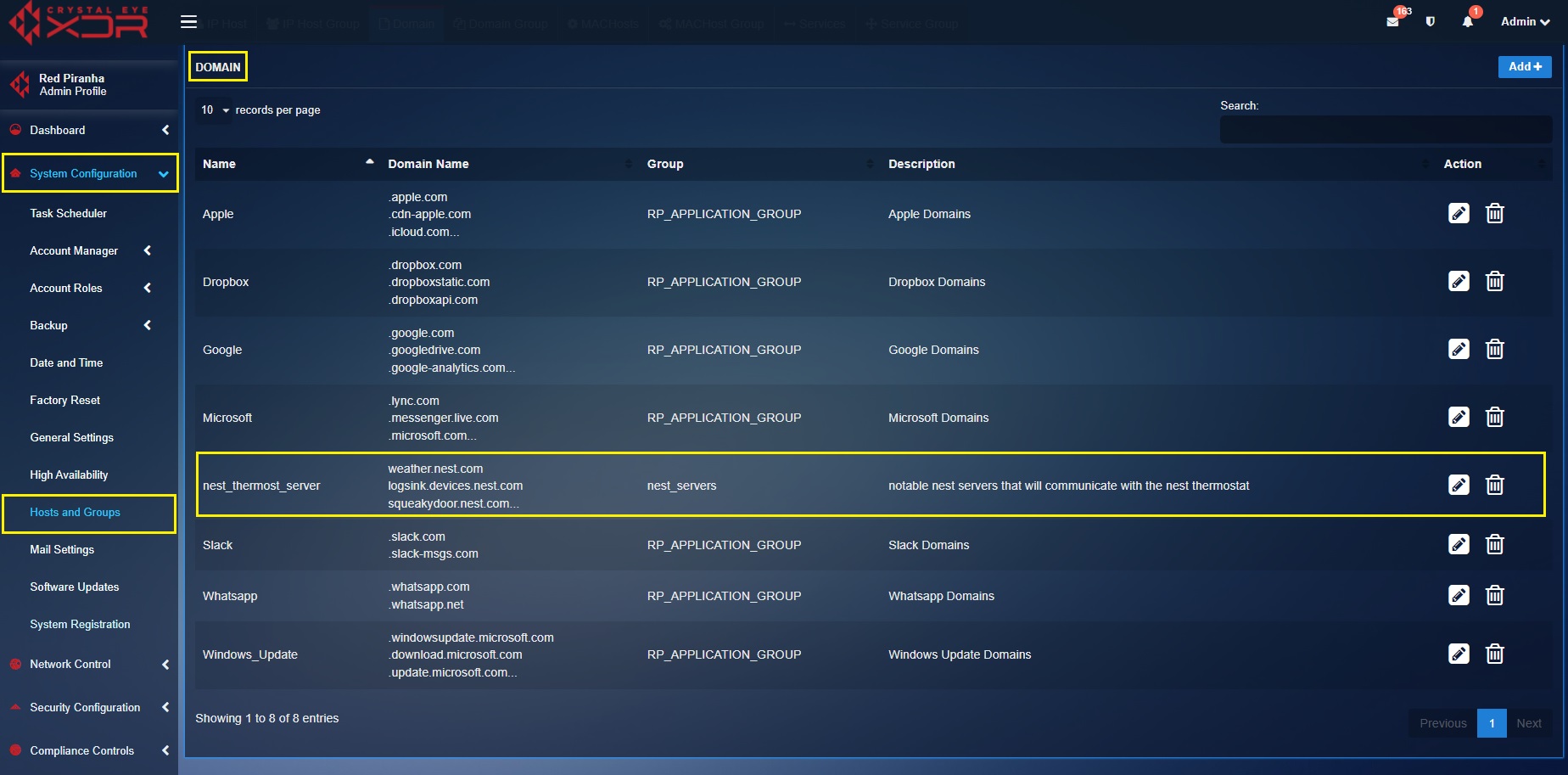Sort table by the Domain Name column
The width and height of the screenshot is (1568, 775).
pos(510,164)
